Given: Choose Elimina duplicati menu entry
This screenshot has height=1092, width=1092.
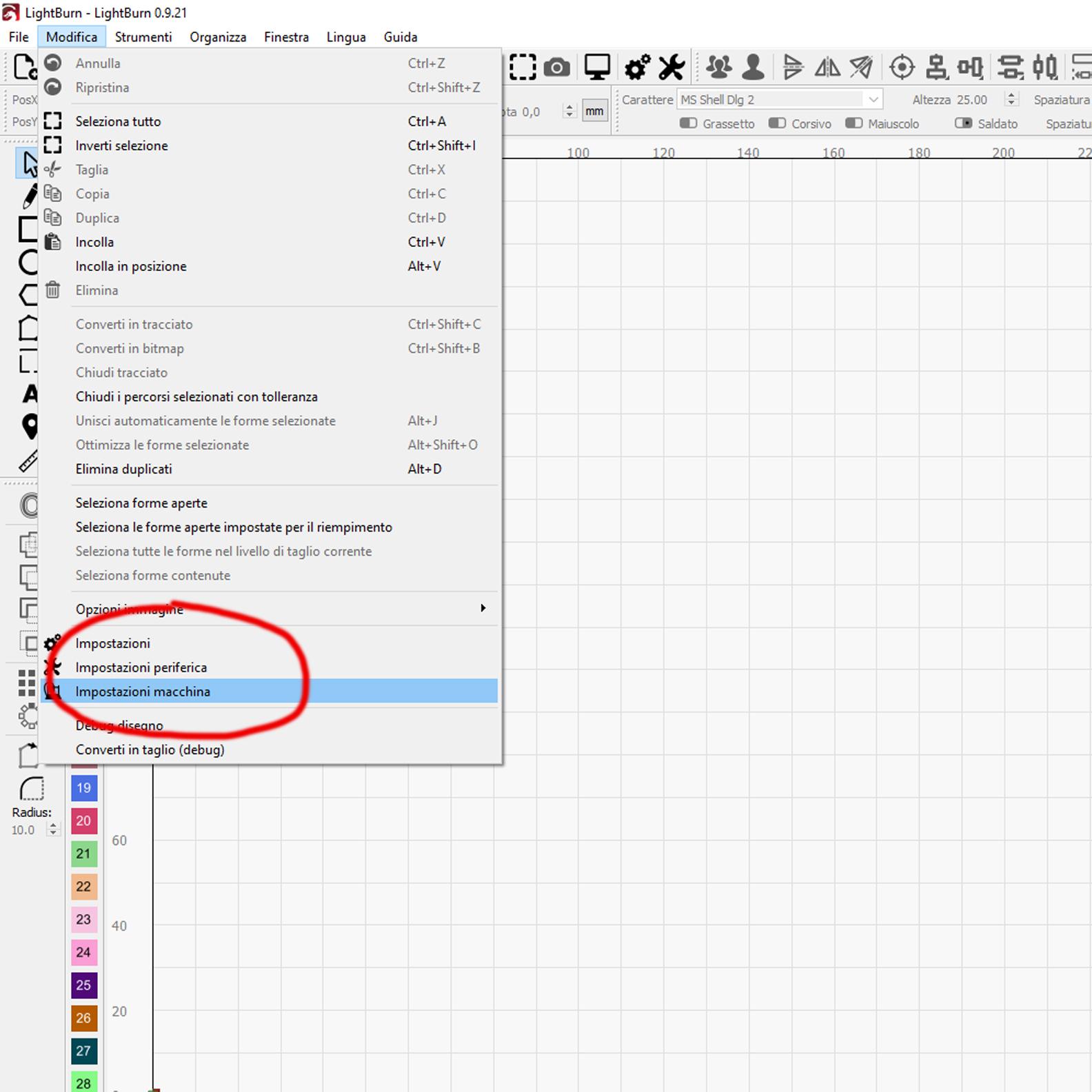Looking at the screenshot, I should (x=270, y=469).
